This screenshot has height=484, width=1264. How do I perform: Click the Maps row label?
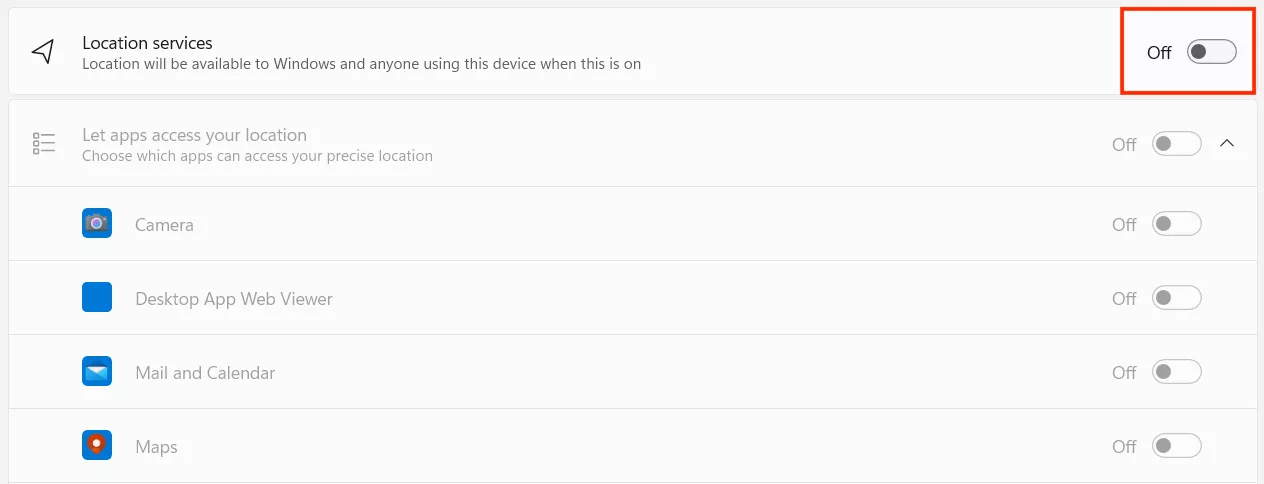(x=156, y=447)
